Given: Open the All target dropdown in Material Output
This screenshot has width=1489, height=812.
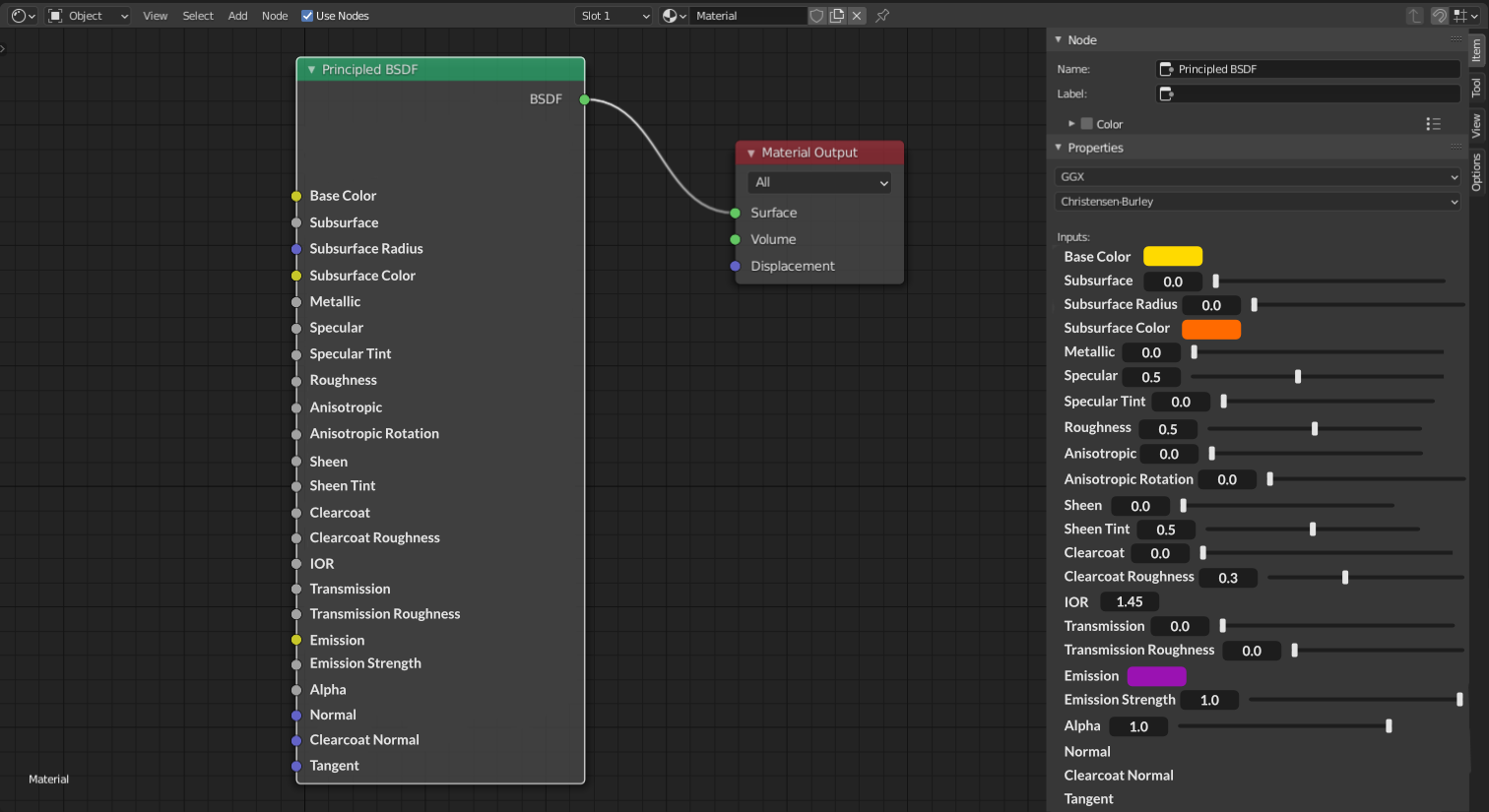Looking at the screenshot, I should coord(820,182).
